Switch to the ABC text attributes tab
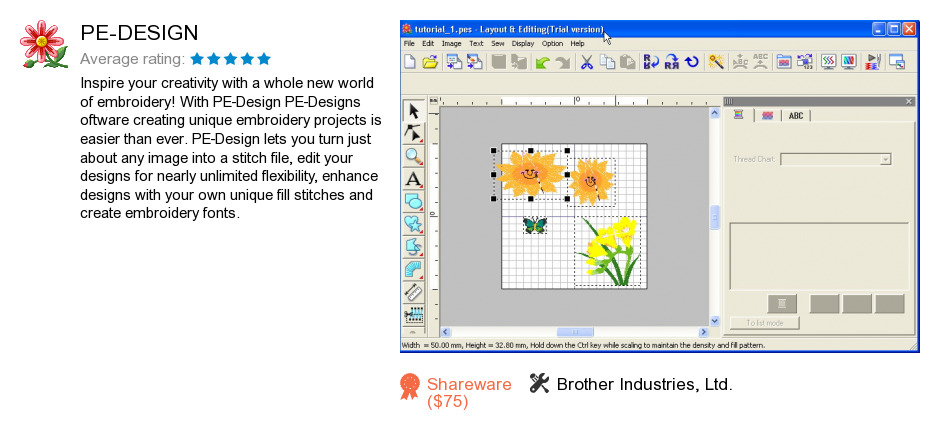The height and width of the screenshot is (437, 940). (x=796, y=116)
